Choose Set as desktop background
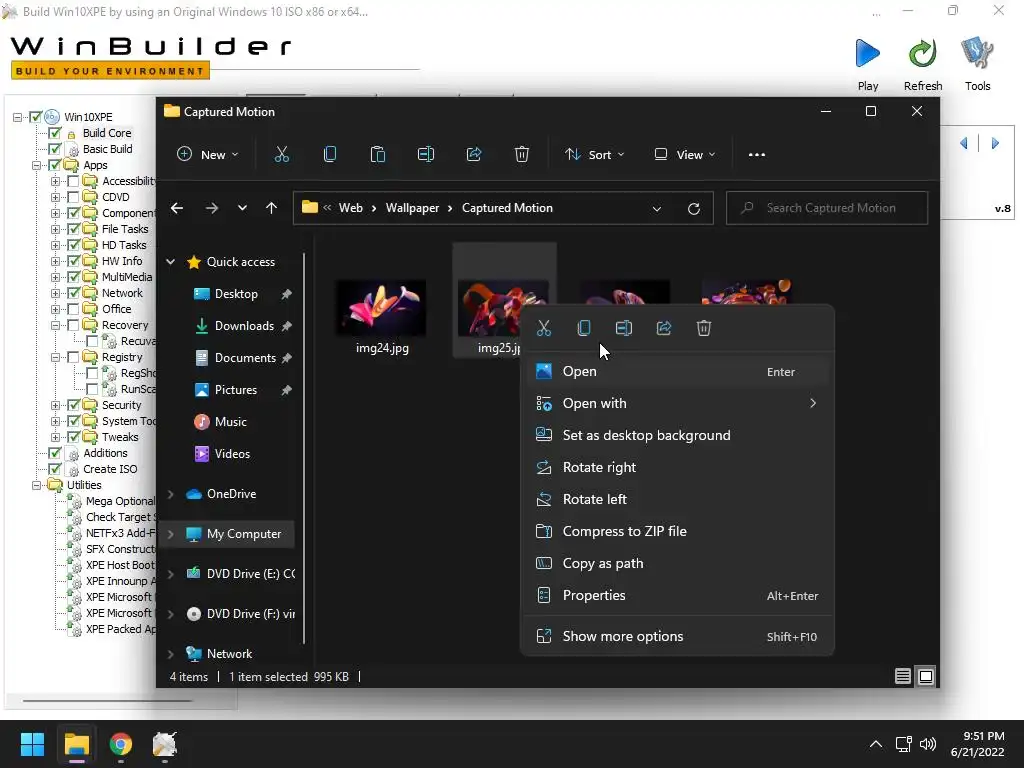 click(x=677, y=436)
